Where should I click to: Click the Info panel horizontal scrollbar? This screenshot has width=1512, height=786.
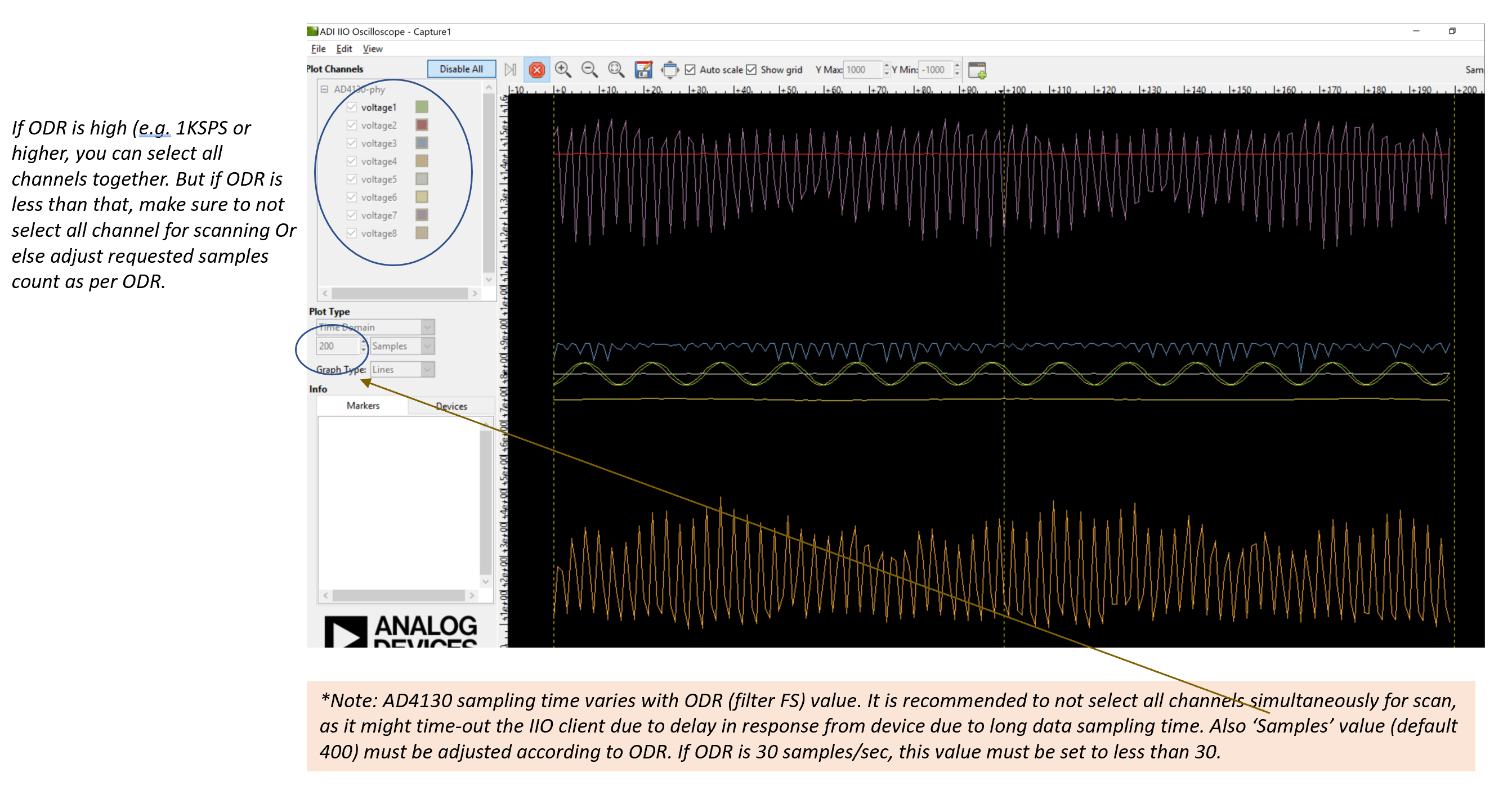[399, 595]
